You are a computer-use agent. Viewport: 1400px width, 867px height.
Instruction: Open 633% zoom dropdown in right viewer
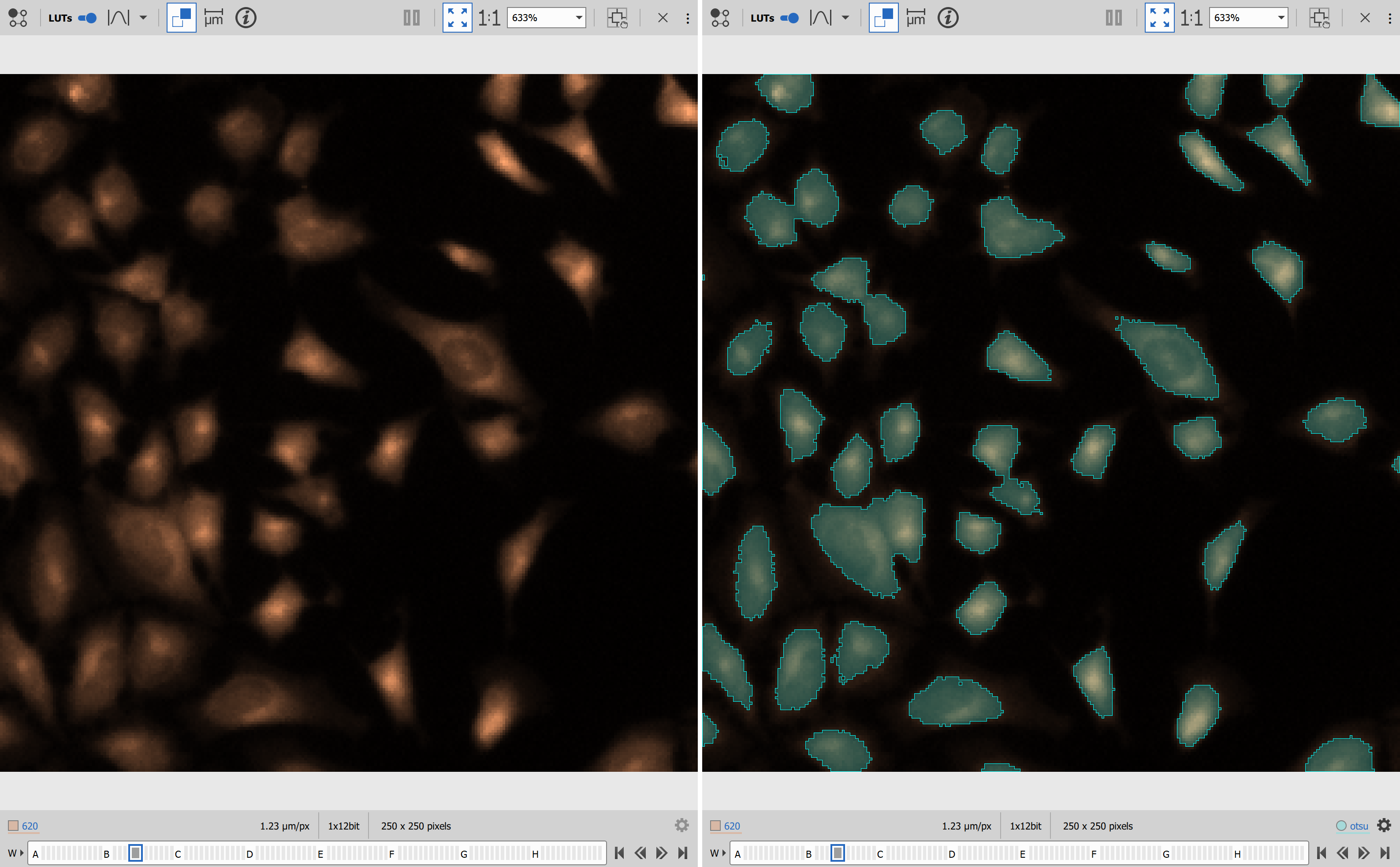(x=1281, y=18)
